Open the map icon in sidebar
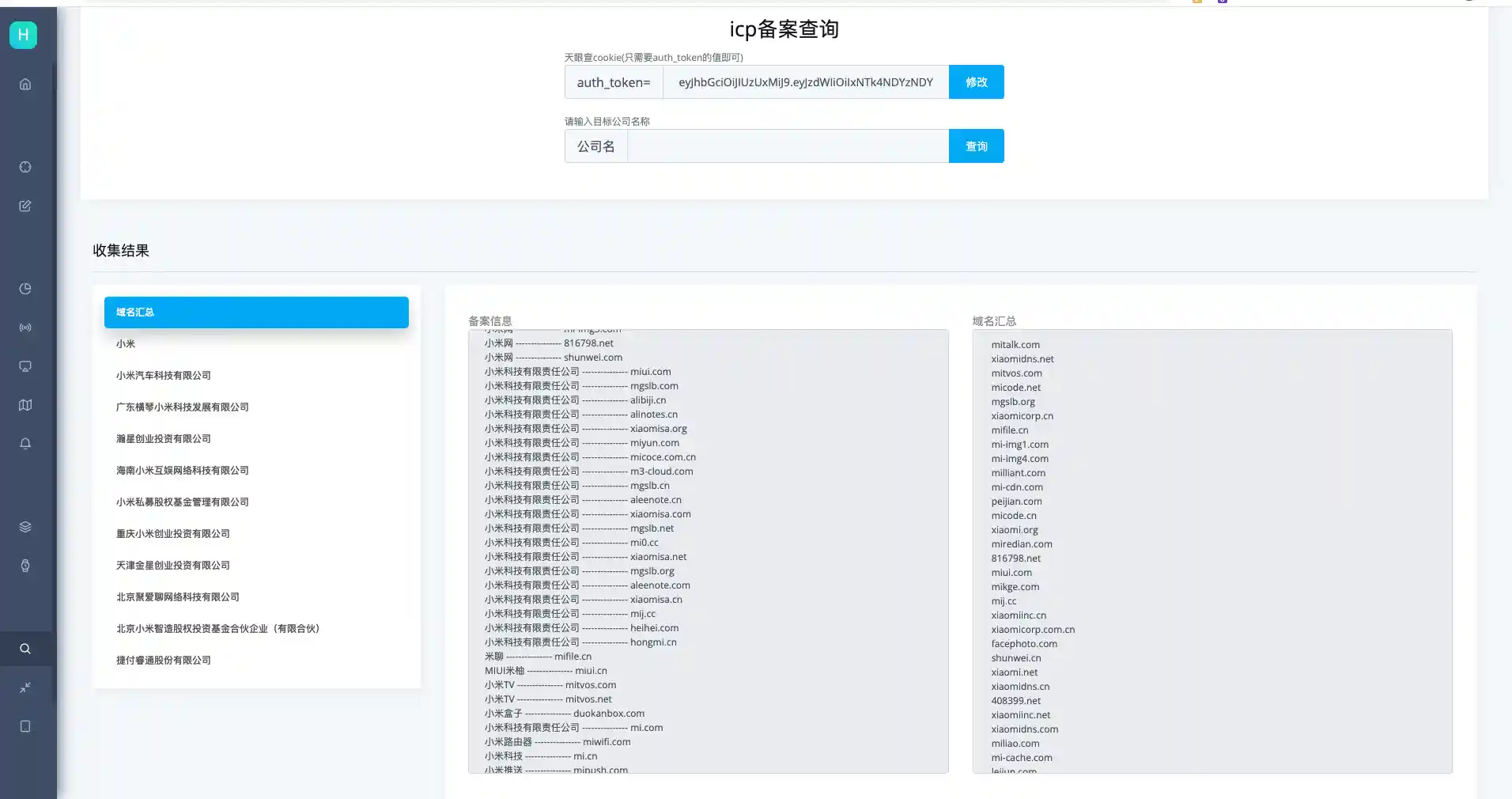The height and width of the screenshot is (799, 1512). coord(25,405)
